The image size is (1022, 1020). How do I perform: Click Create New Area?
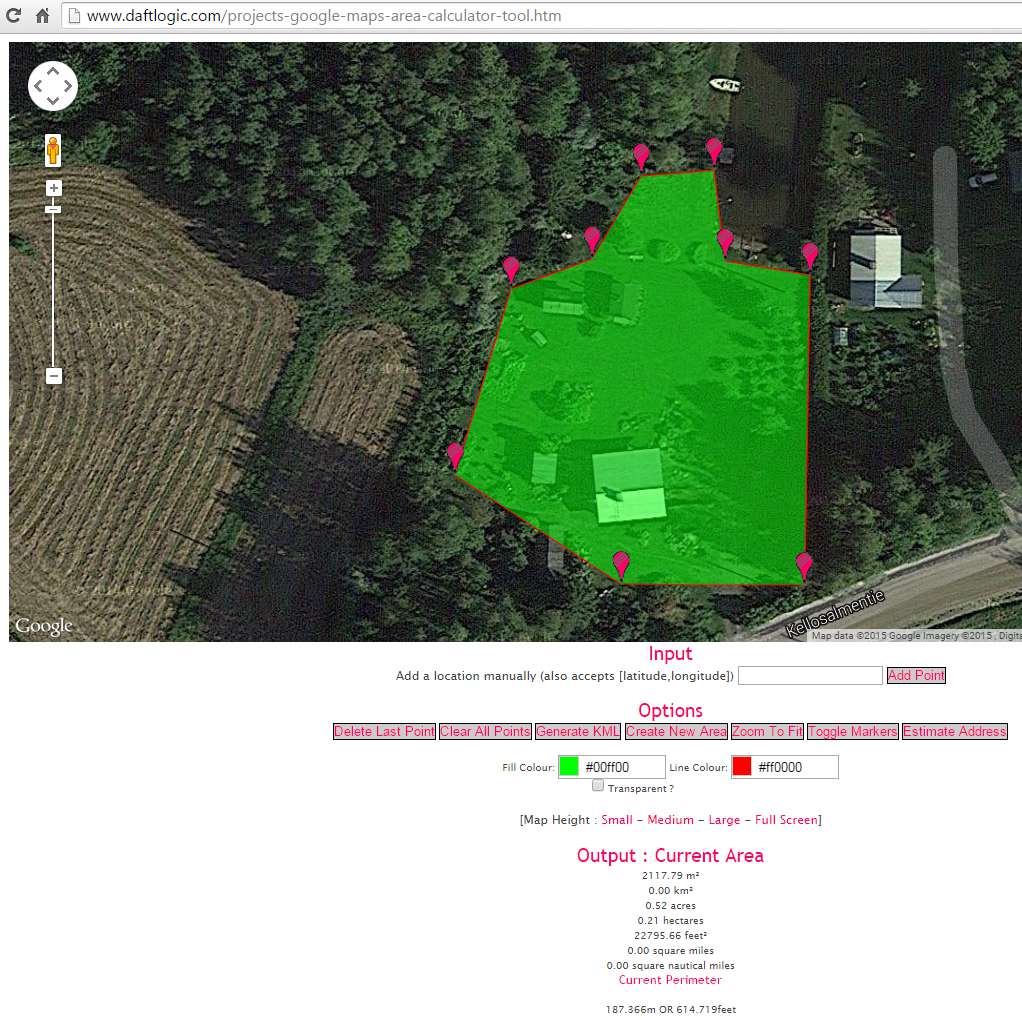click(x=676, y=731)
